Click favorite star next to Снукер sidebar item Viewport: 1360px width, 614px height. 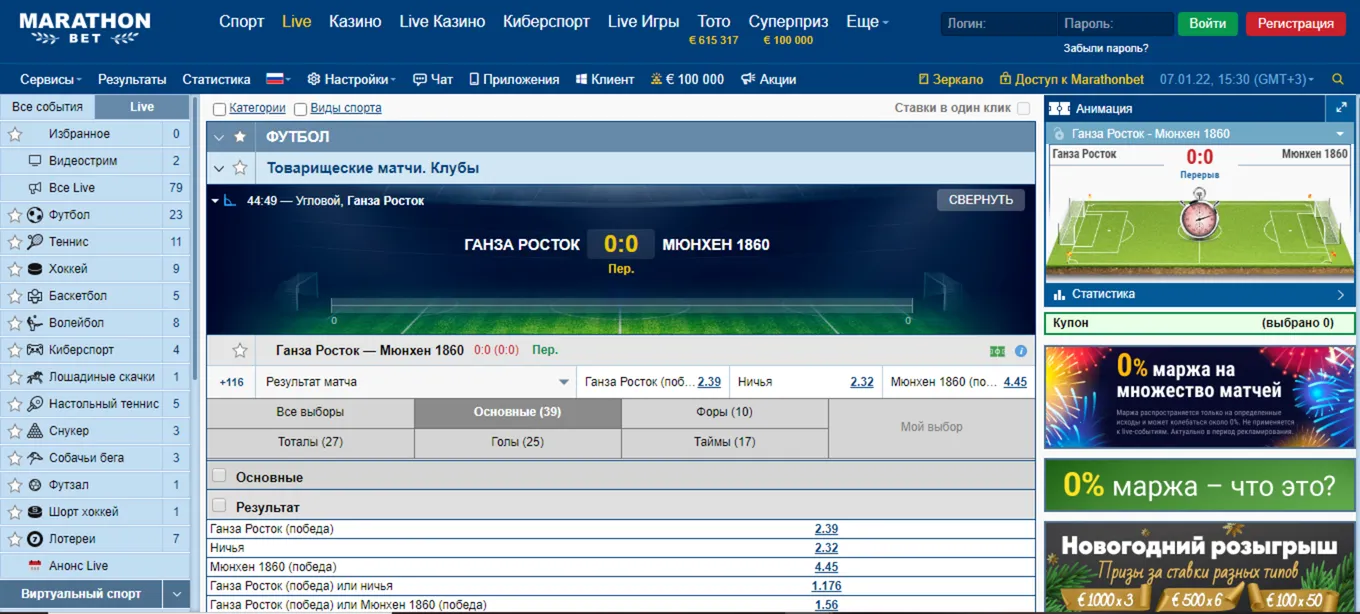(x=14, y=431)
